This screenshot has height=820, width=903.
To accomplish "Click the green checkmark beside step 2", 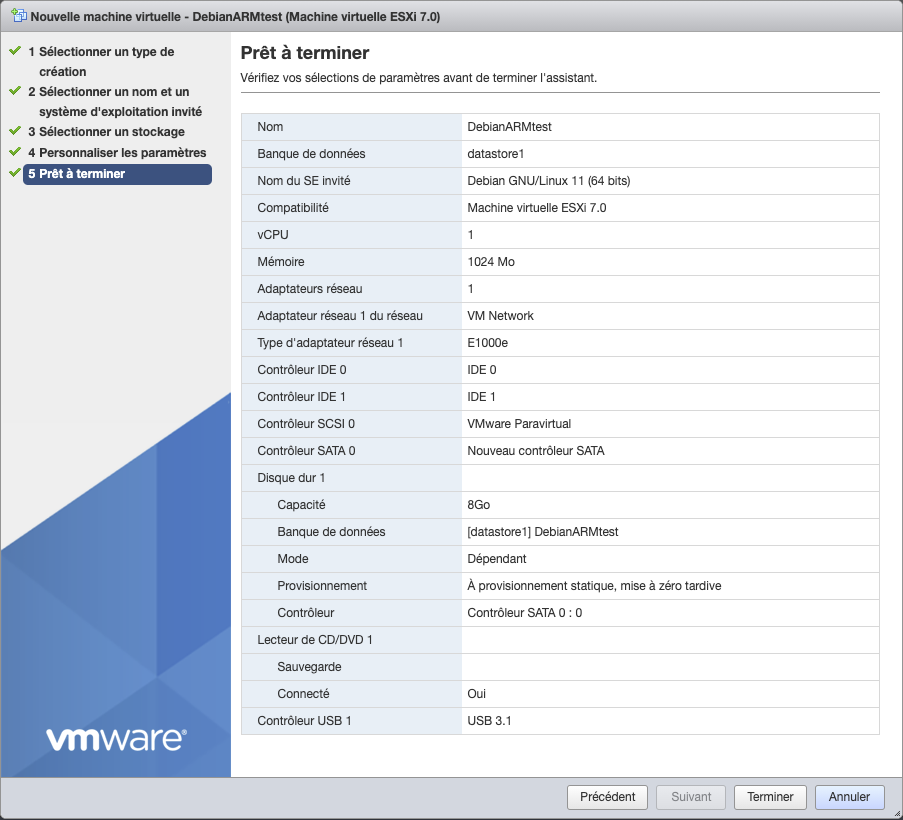I will 14,91.
